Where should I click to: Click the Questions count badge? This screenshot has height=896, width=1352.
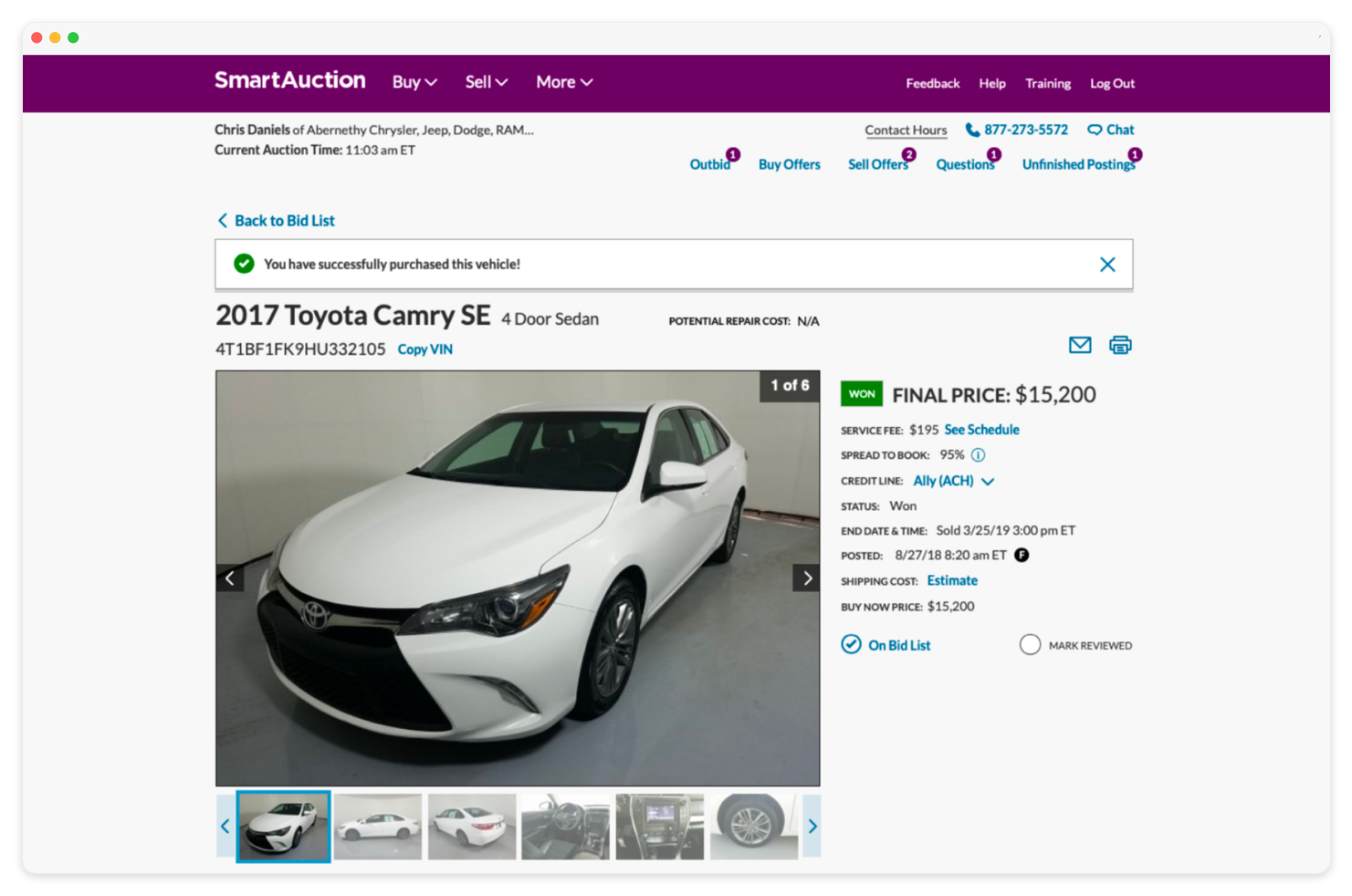(x=994, y=154)
